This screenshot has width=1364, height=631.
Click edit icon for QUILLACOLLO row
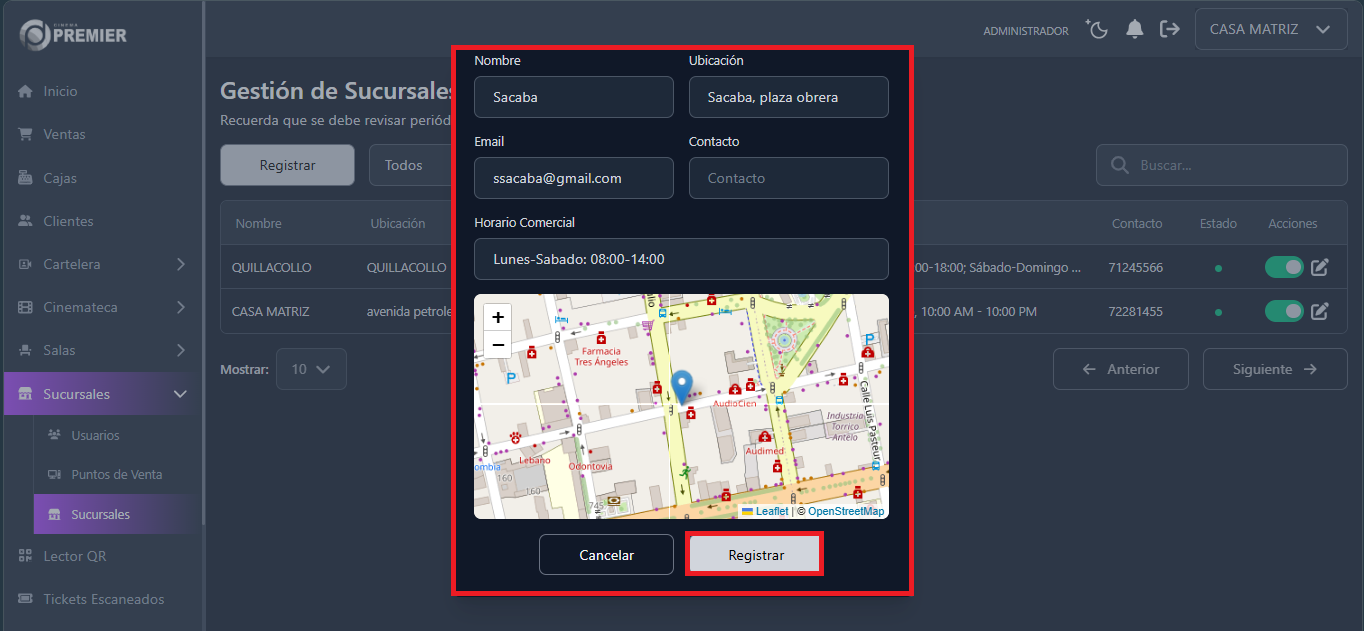[1319, 268]
